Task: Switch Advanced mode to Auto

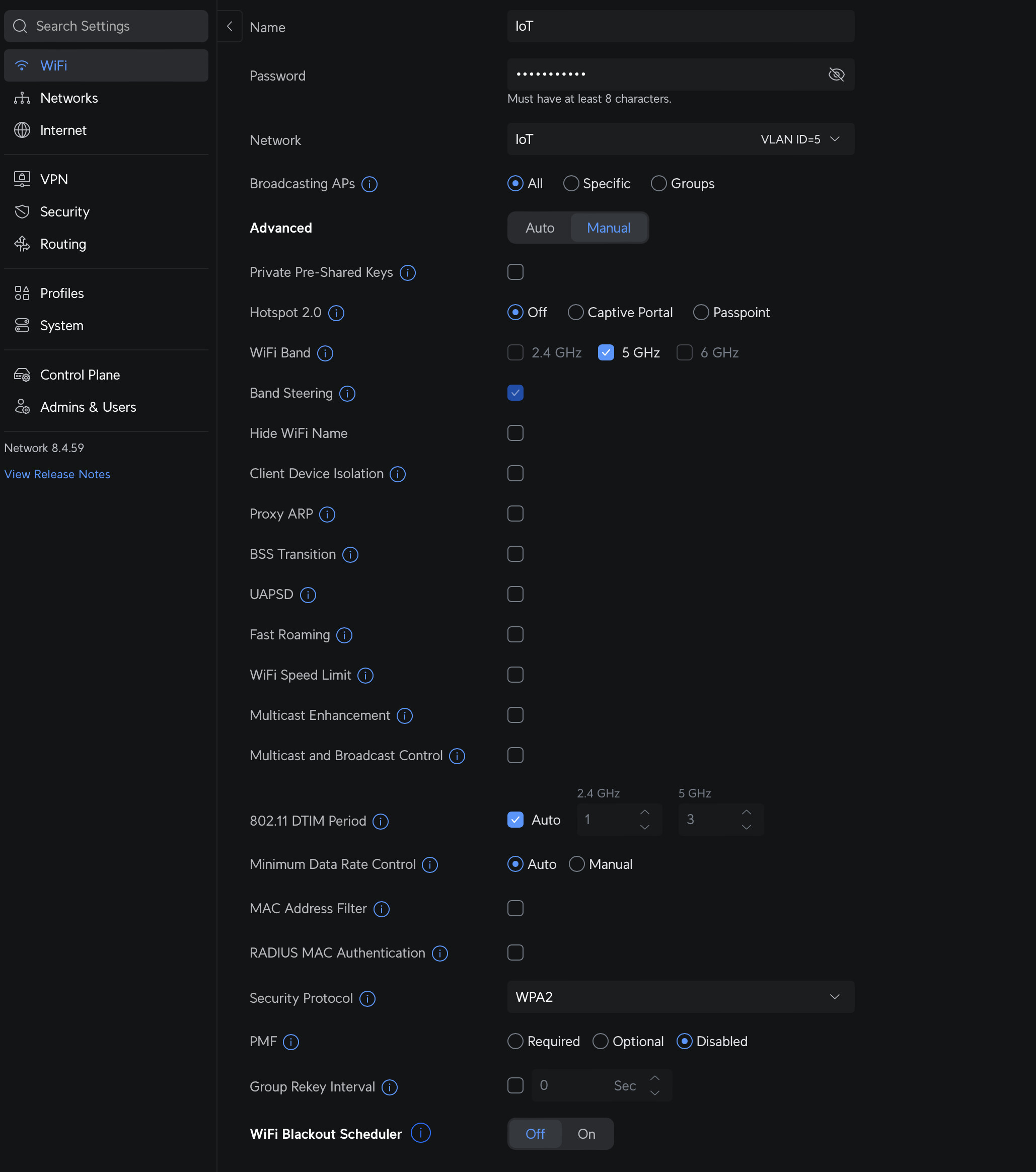Action: point(540,228)
